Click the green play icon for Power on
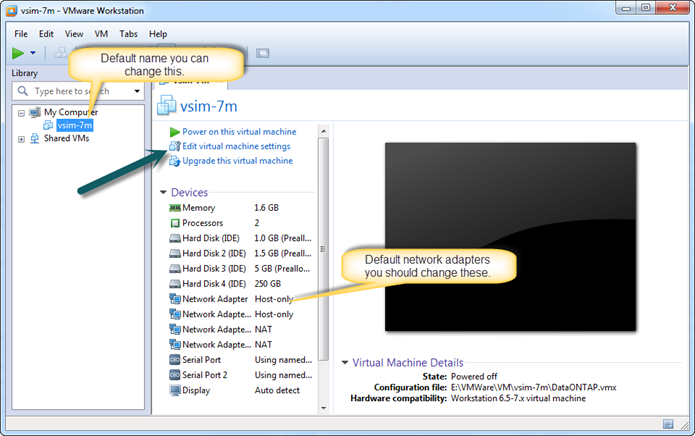Viewport: 695px width, 436px height. coord(175,132)
